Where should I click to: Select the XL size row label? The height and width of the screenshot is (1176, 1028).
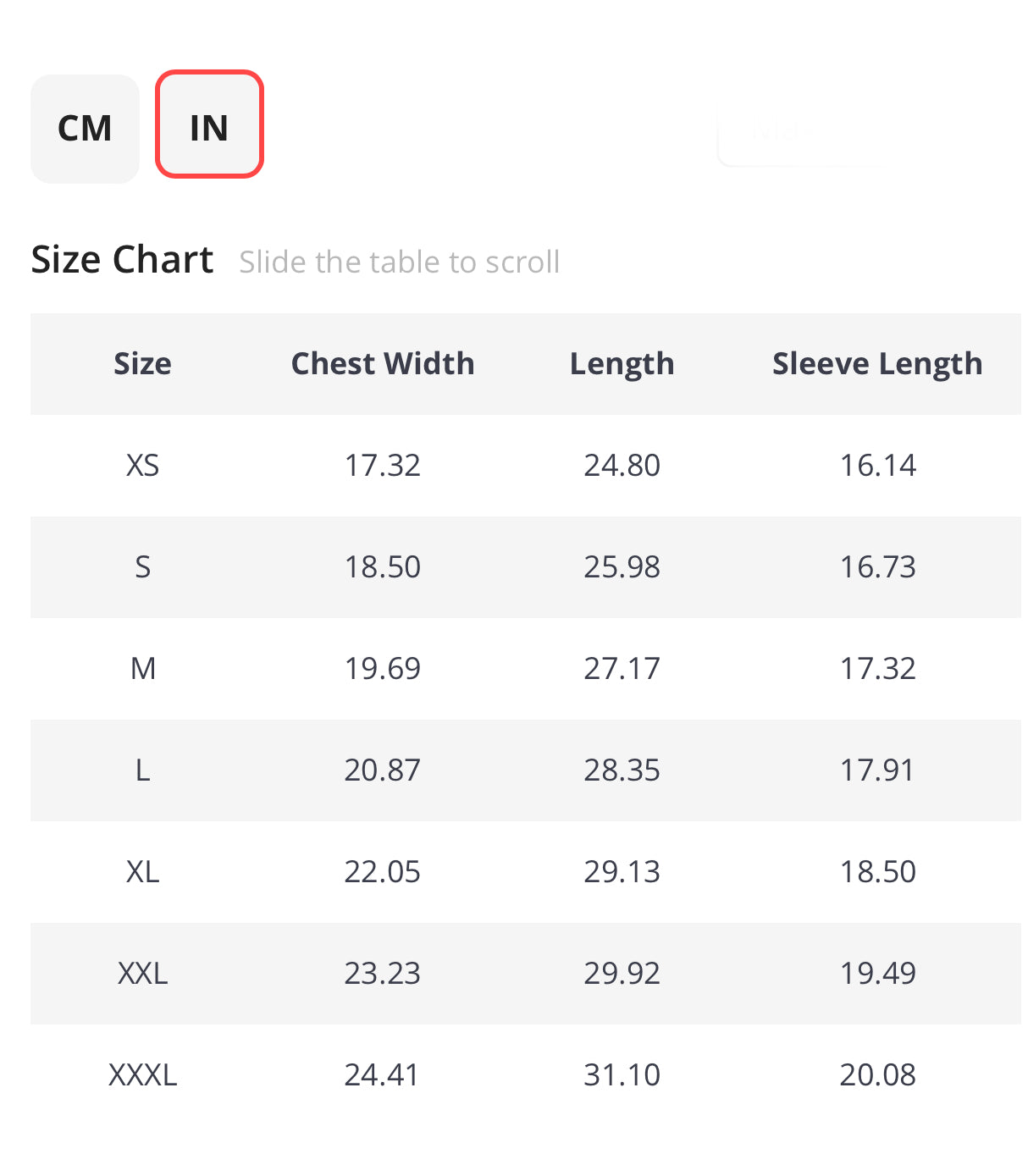pyautogui.click(x=142, y=872)
